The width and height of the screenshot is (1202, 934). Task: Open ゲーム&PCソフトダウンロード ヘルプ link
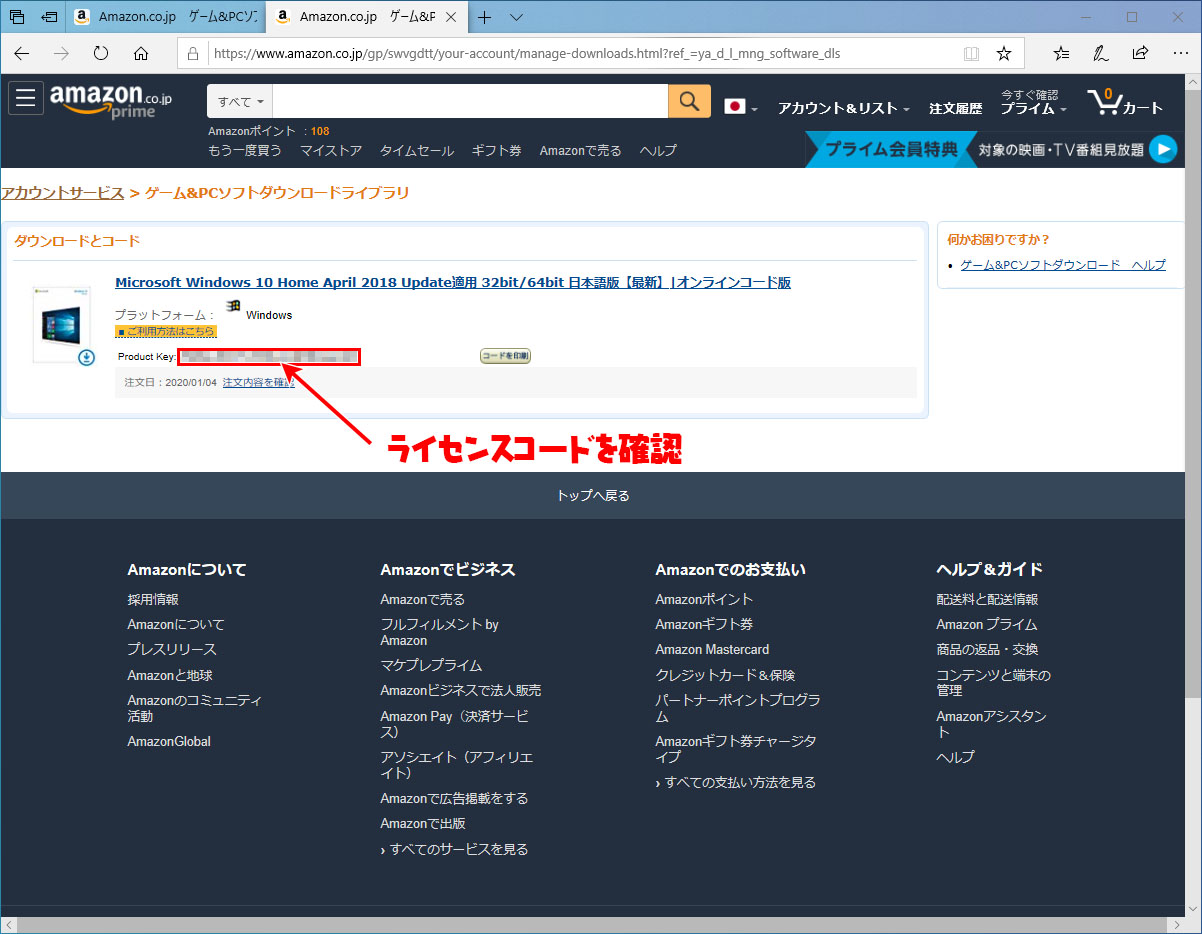coord(1063,265)
